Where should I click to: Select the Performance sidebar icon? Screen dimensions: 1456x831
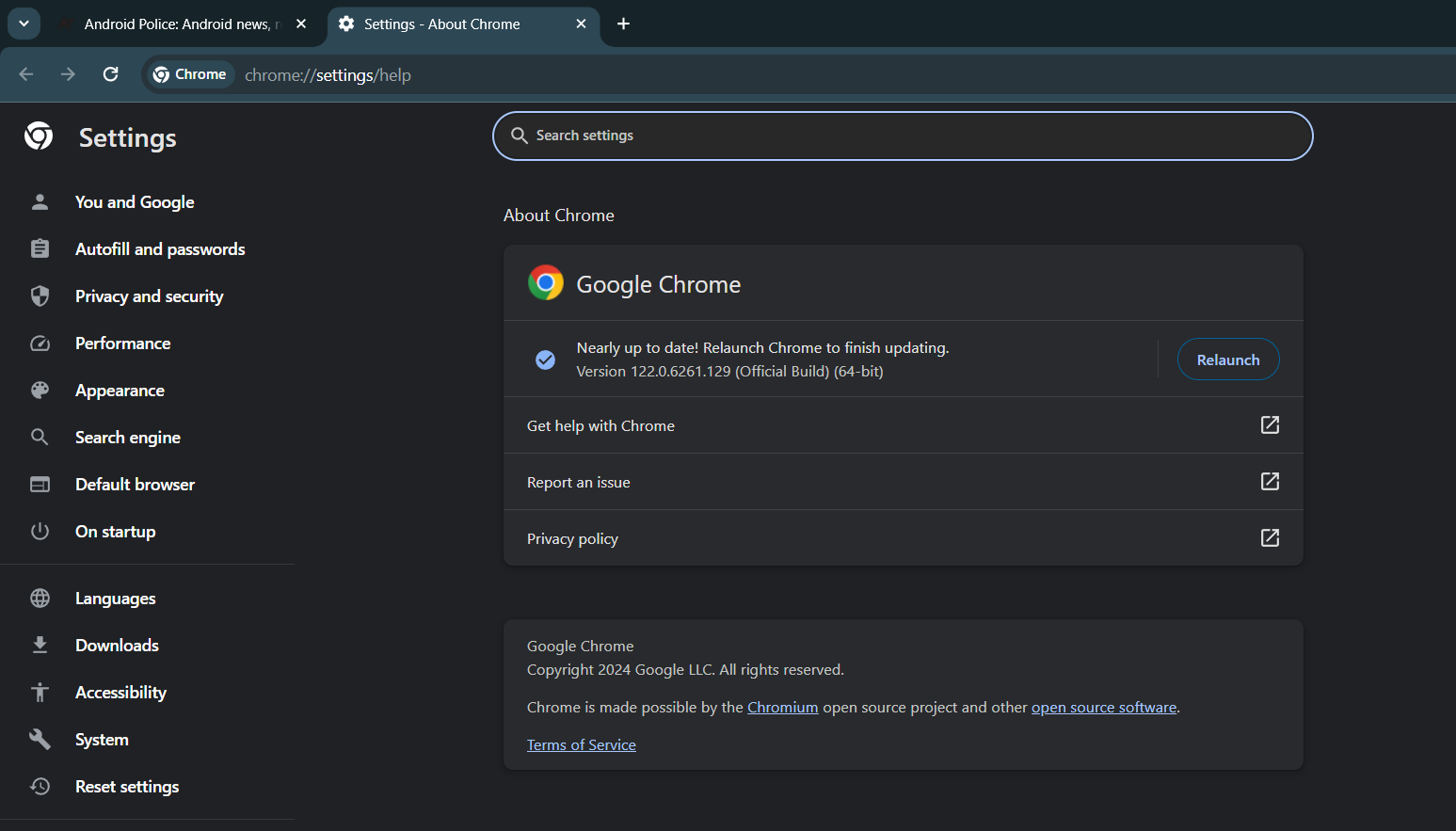click(40, 343)
